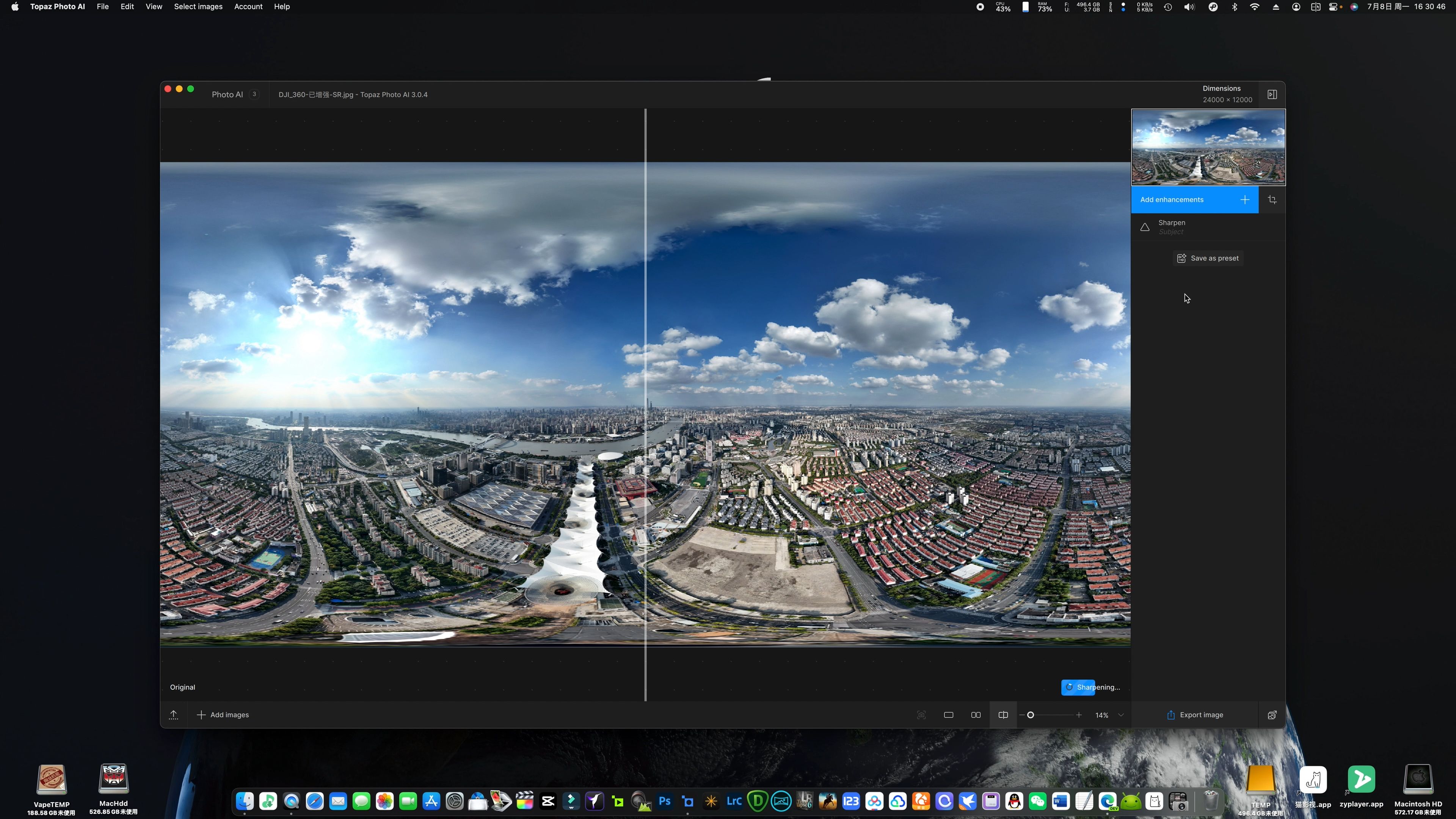Click the plus icon next to Add enhancements
Viewport: 1456px width, 819px height.
coord(1245,199)
